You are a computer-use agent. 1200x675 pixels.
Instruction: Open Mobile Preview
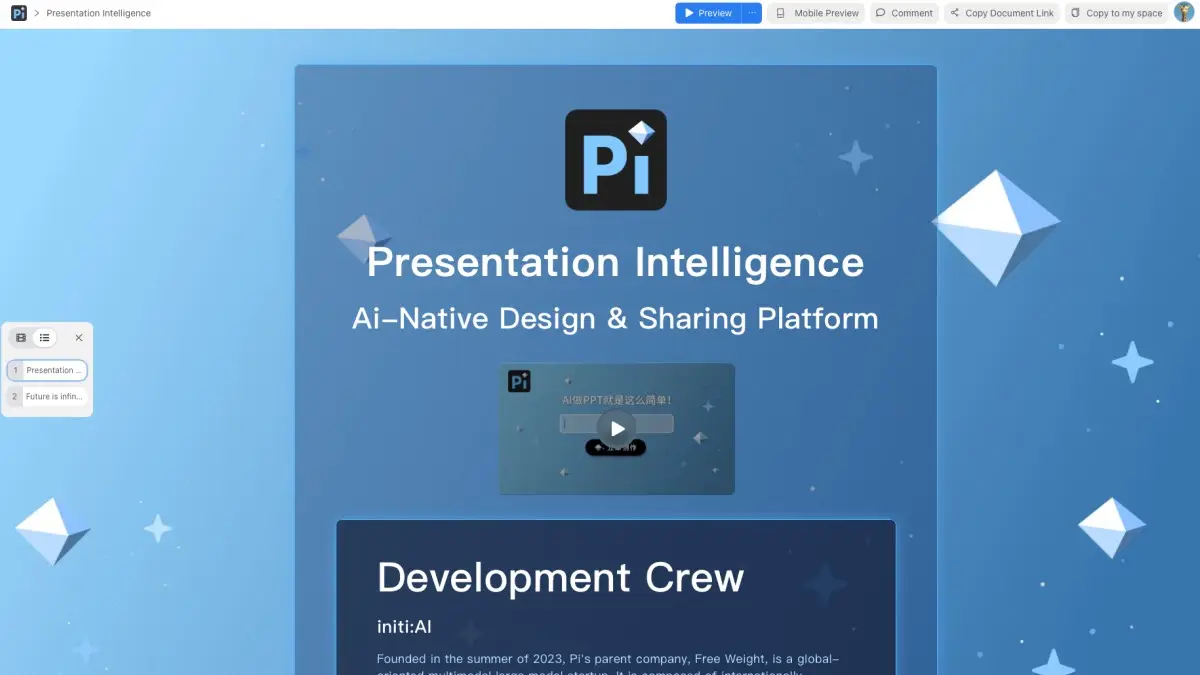[x=816, y=13]
